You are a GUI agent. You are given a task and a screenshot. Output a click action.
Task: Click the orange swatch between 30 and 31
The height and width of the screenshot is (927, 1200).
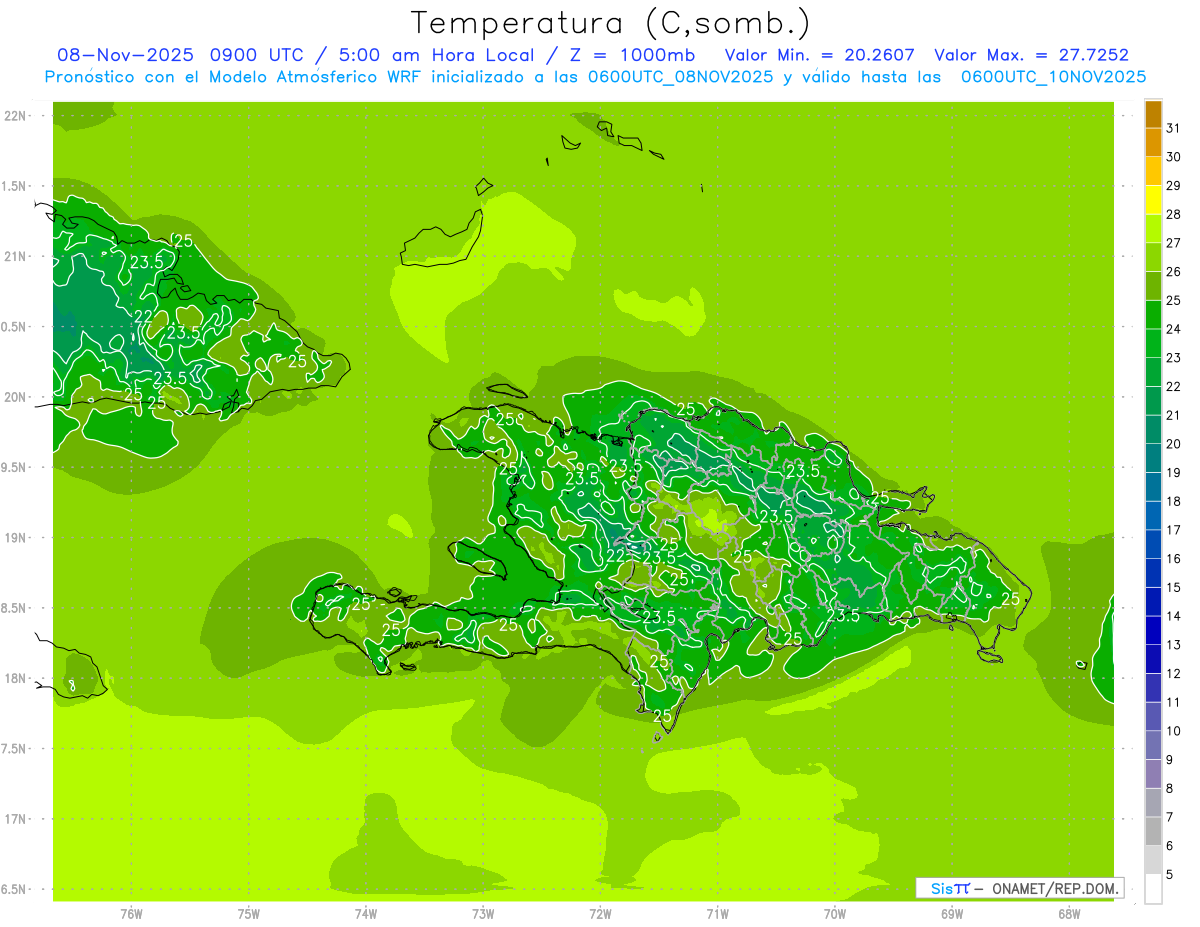pos(1153,143)
